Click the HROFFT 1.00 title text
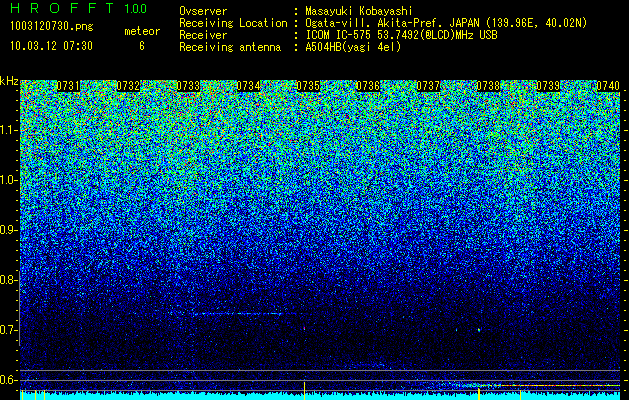 click(79, 8)
